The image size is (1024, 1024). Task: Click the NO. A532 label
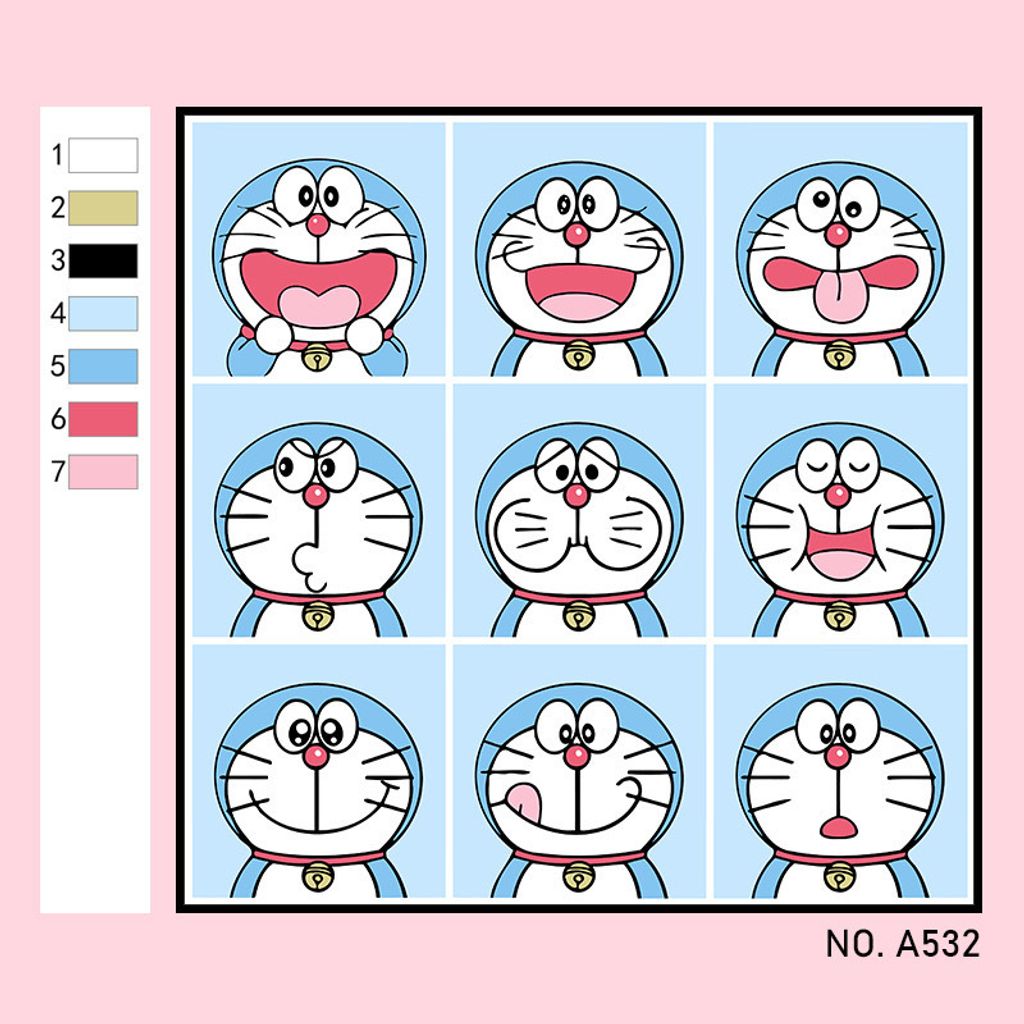[903, 944]
